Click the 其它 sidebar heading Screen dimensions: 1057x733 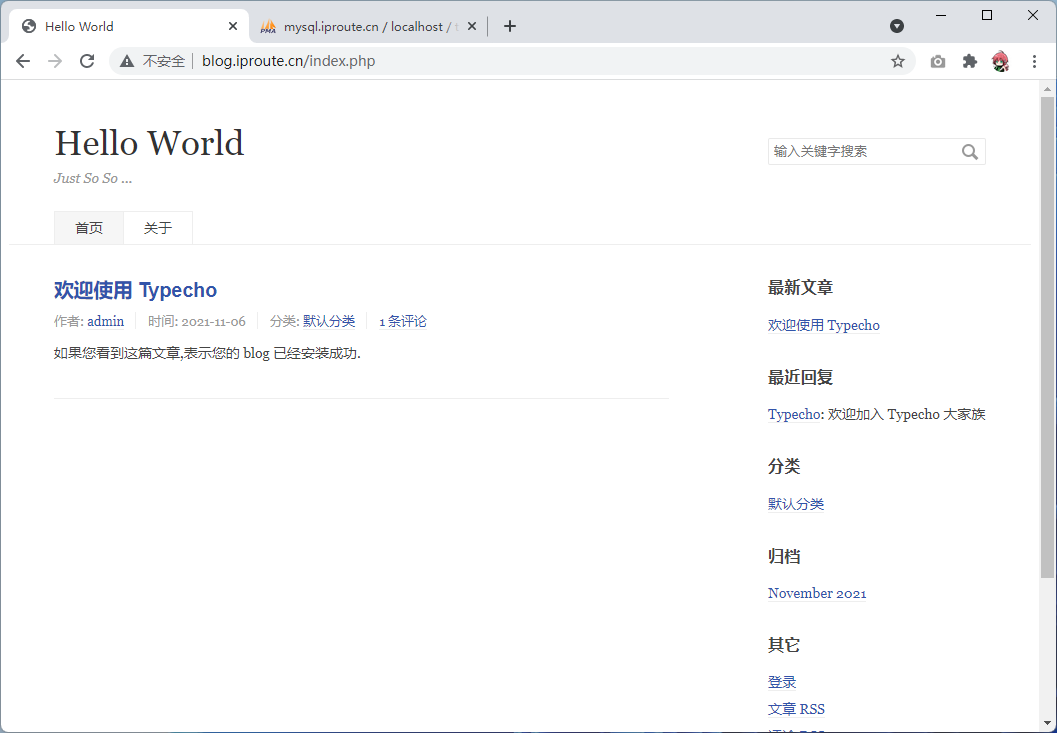coord(784,645)
